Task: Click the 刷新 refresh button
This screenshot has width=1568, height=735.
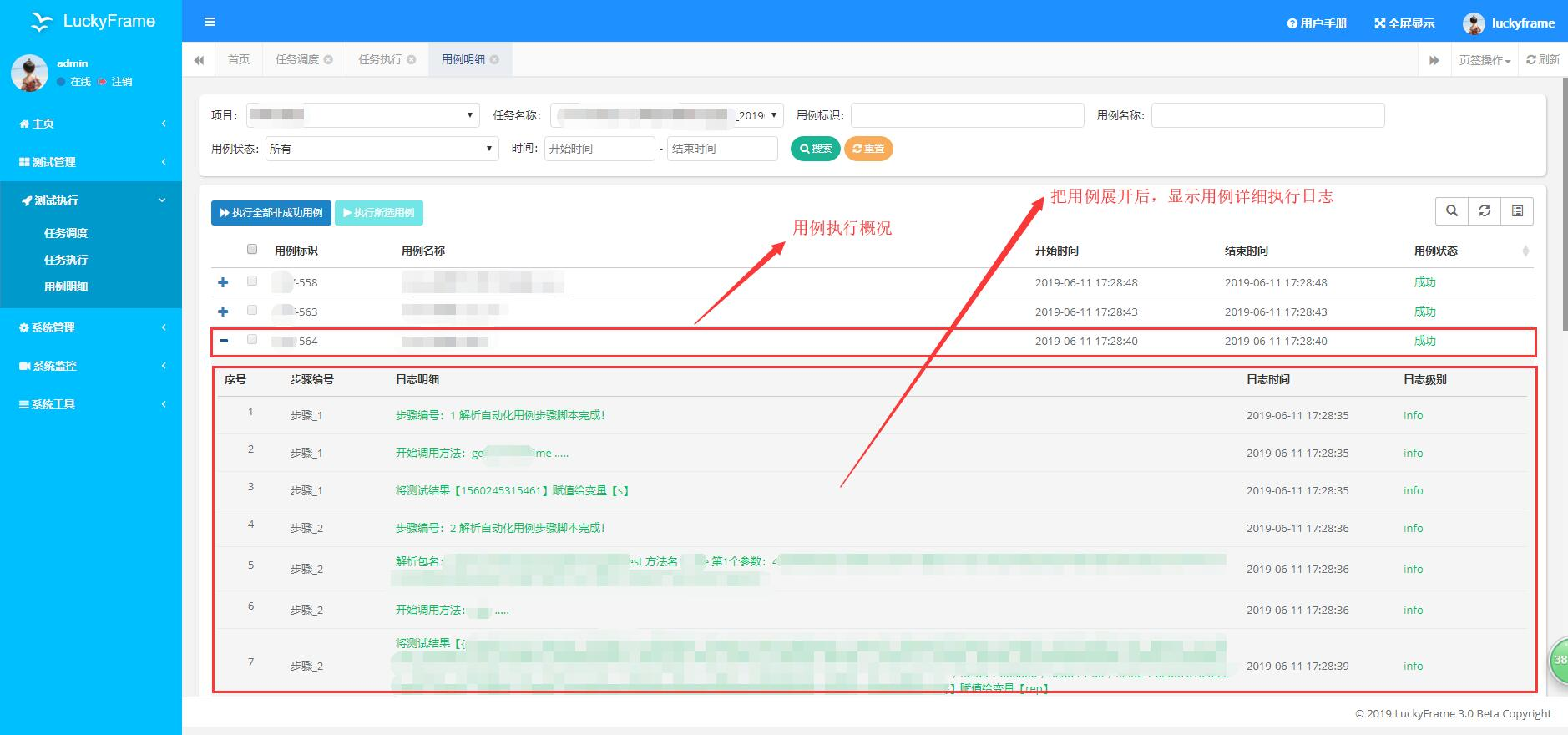Action: (x=1543, y=59)
